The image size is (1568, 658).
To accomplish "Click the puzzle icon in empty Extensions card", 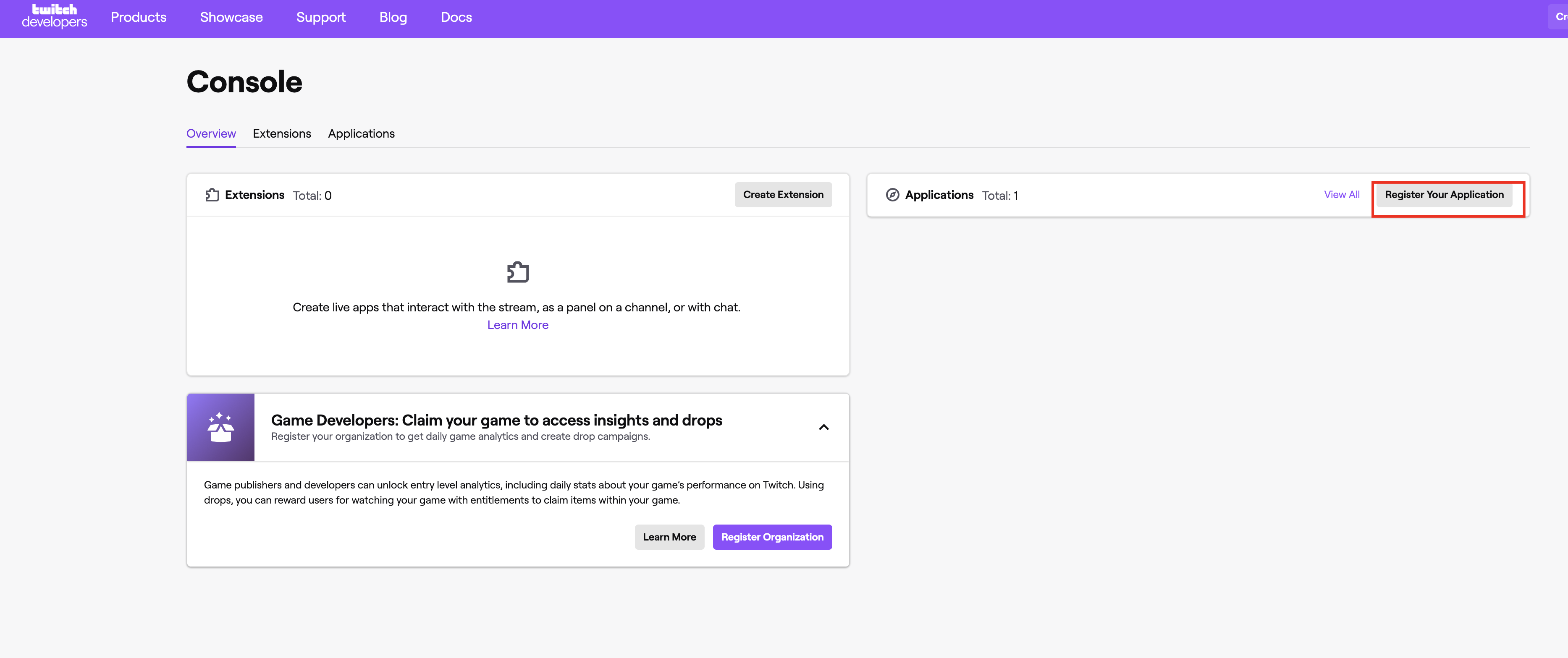I will tap(518, 272).
